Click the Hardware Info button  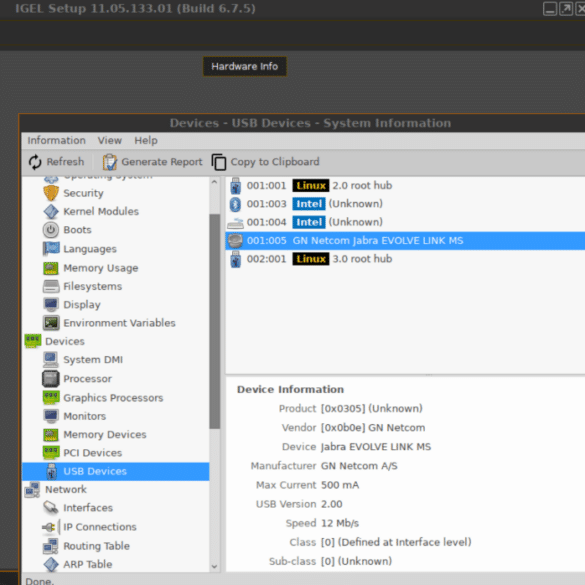pyautogui.click(x=245, y=67)
